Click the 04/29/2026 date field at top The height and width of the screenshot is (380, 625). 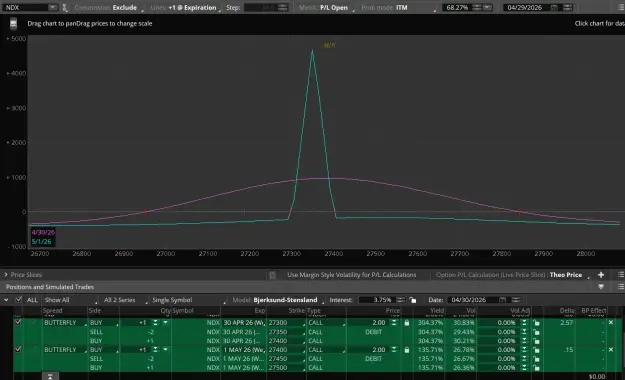pyautogui.click(x=527, y=8)
